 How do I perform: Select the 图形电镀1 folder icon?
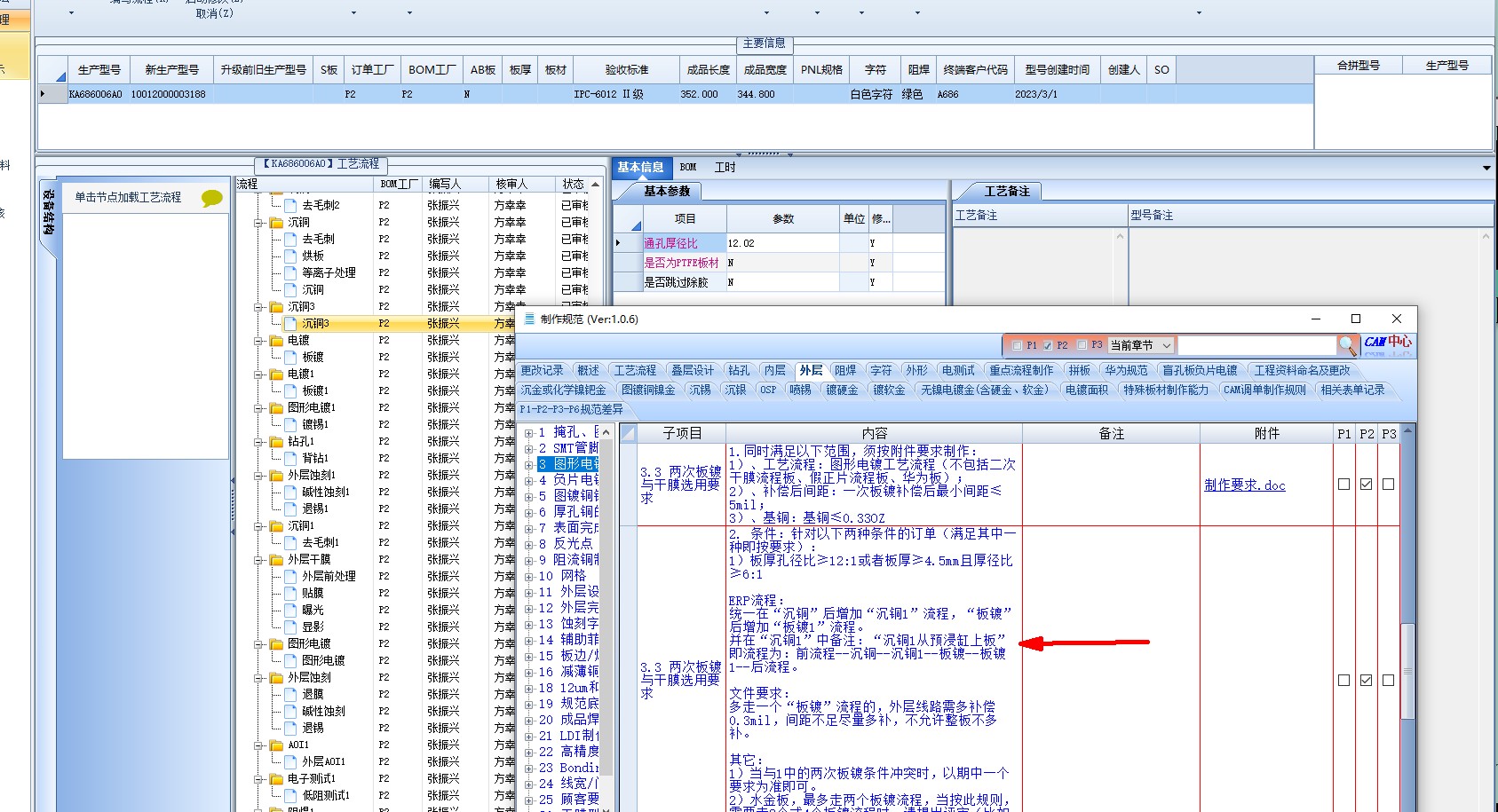[x=276, y=407]
